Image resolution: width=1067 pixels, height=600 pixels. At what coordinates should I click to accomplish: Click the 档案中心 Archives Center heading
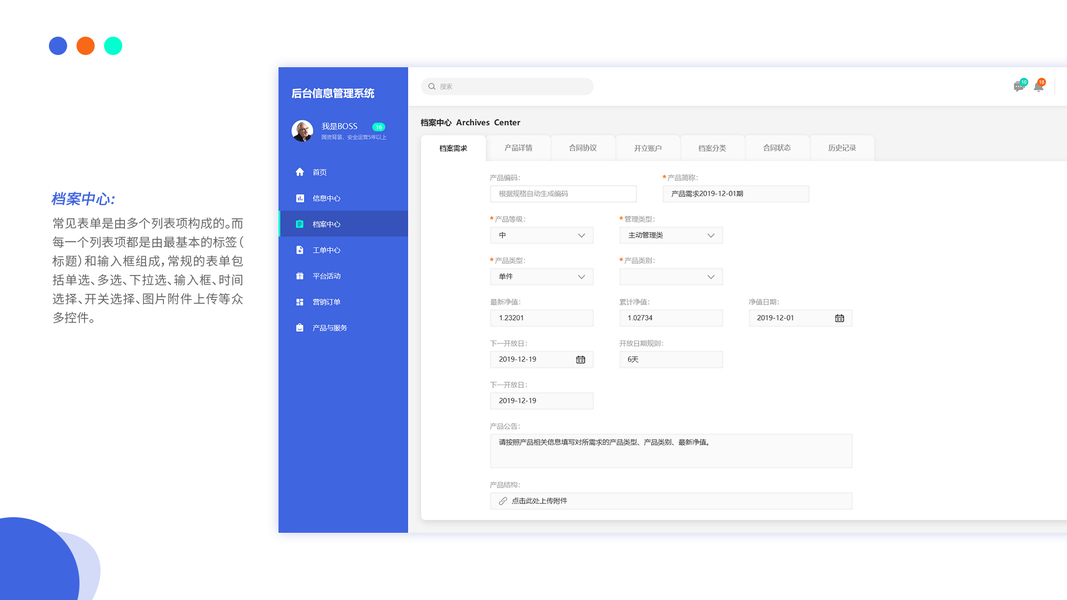470,122
